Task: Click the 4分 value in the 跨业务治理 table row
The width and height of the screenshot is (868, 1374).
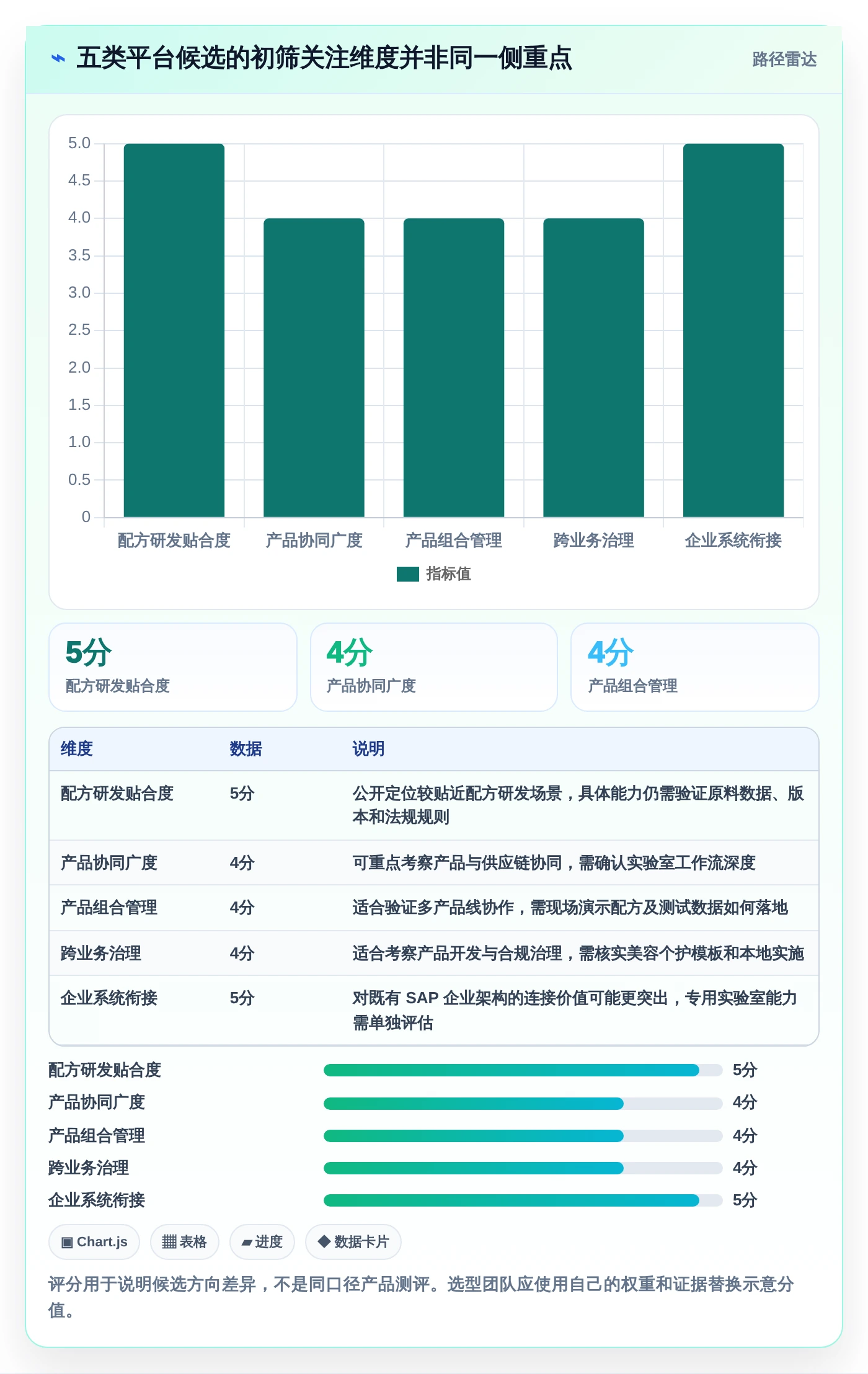Action: click(x=242, y=954)
